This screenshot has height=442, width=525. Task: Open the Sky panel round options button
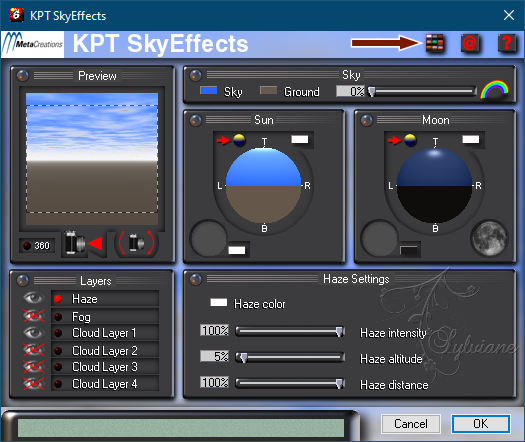(196, 75)
